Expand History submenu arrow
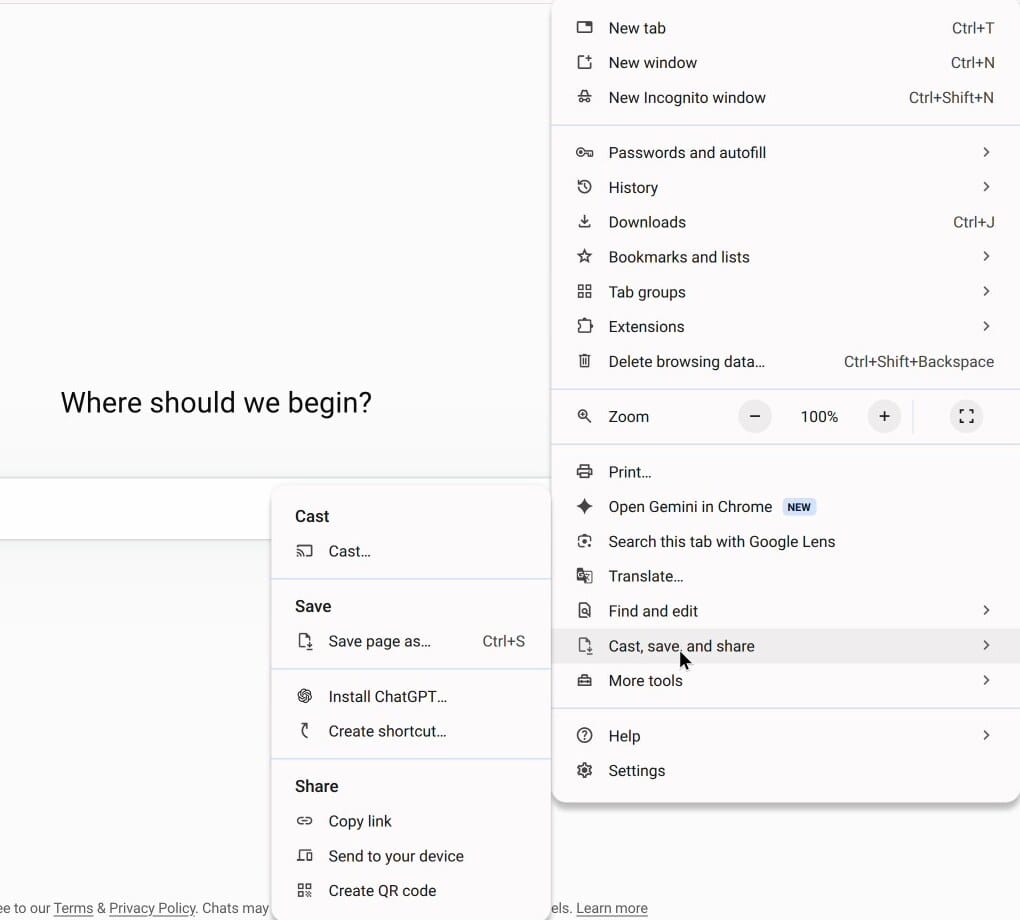This screenshot has height=920, width=1020. point(986,187)
